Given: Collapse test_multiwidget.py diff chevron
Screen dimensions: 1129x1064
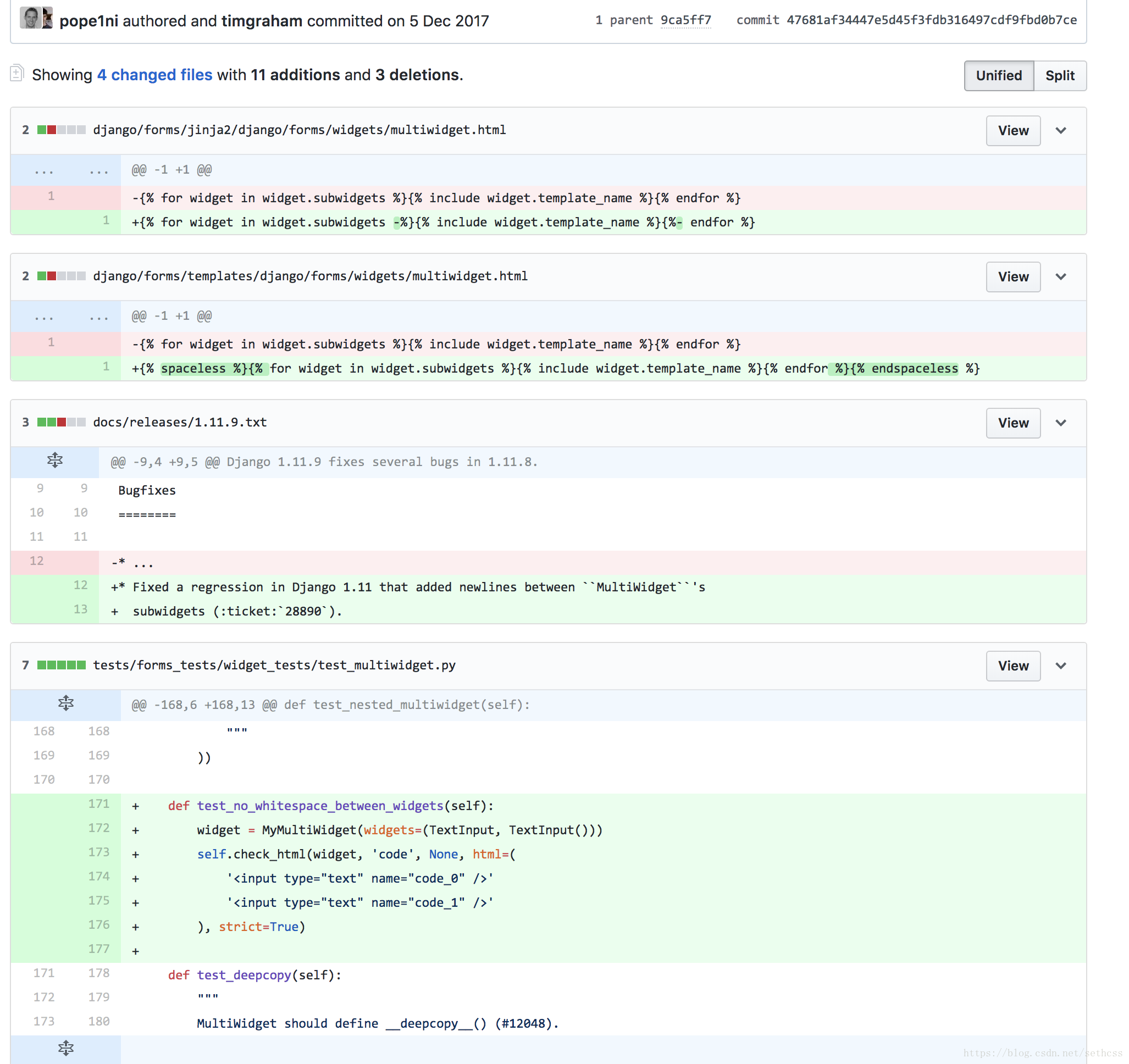Looking at the screenshot, I should click(1061, 666).
